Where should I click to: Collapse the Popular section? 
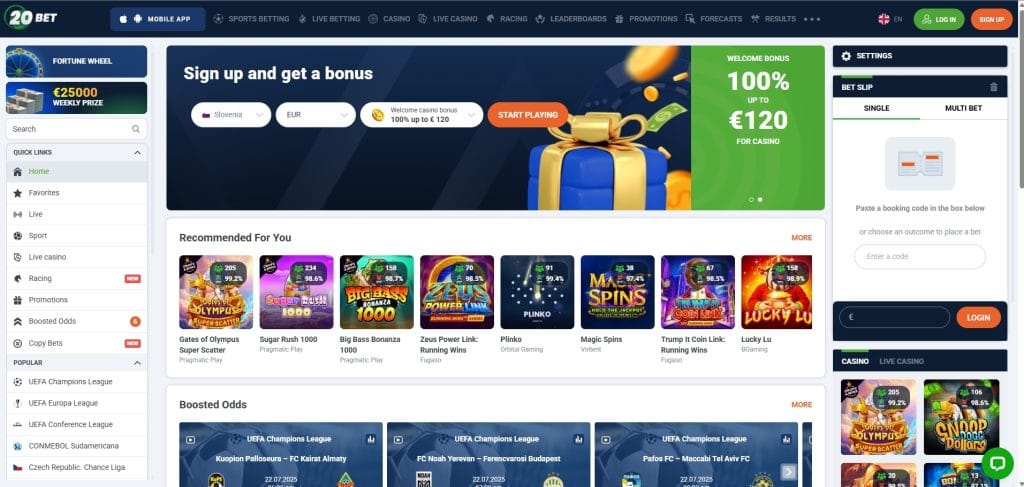(137, 363)
